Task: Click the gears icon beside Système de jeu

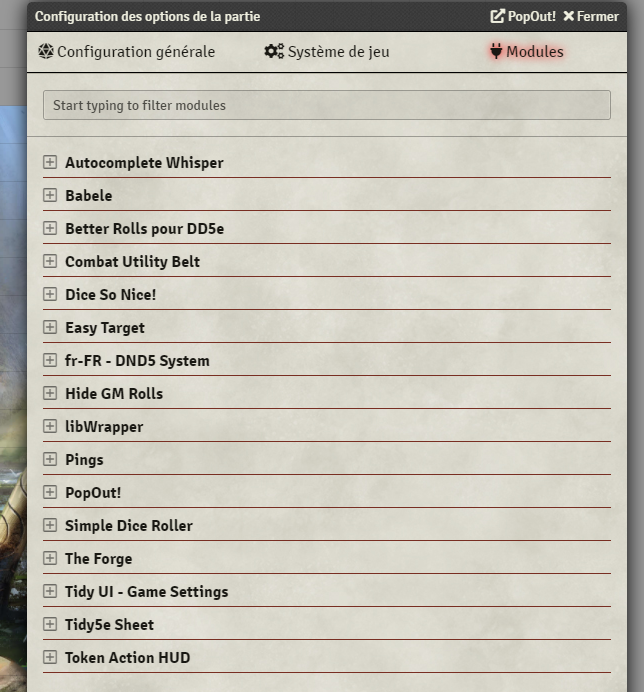Action: coord(274,51)
